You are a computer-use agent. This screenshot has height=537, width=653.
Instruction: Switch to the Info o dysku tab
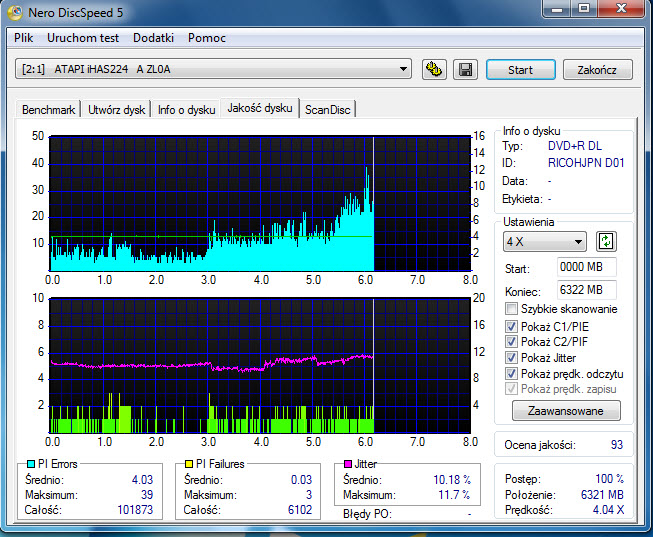pyautogui.click(x=186, y=110)
